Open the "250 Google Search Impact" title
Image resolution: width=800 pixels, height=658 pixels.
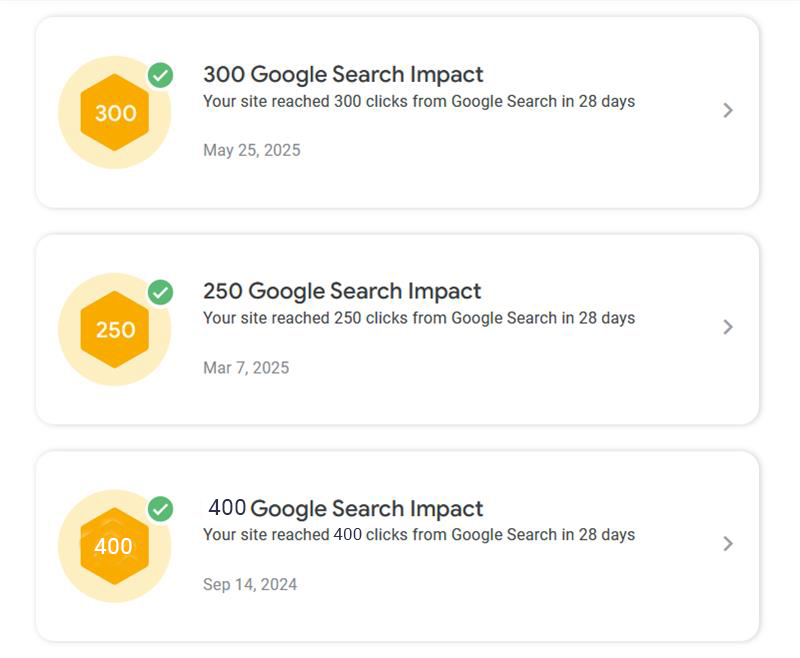tap(342, 291)
